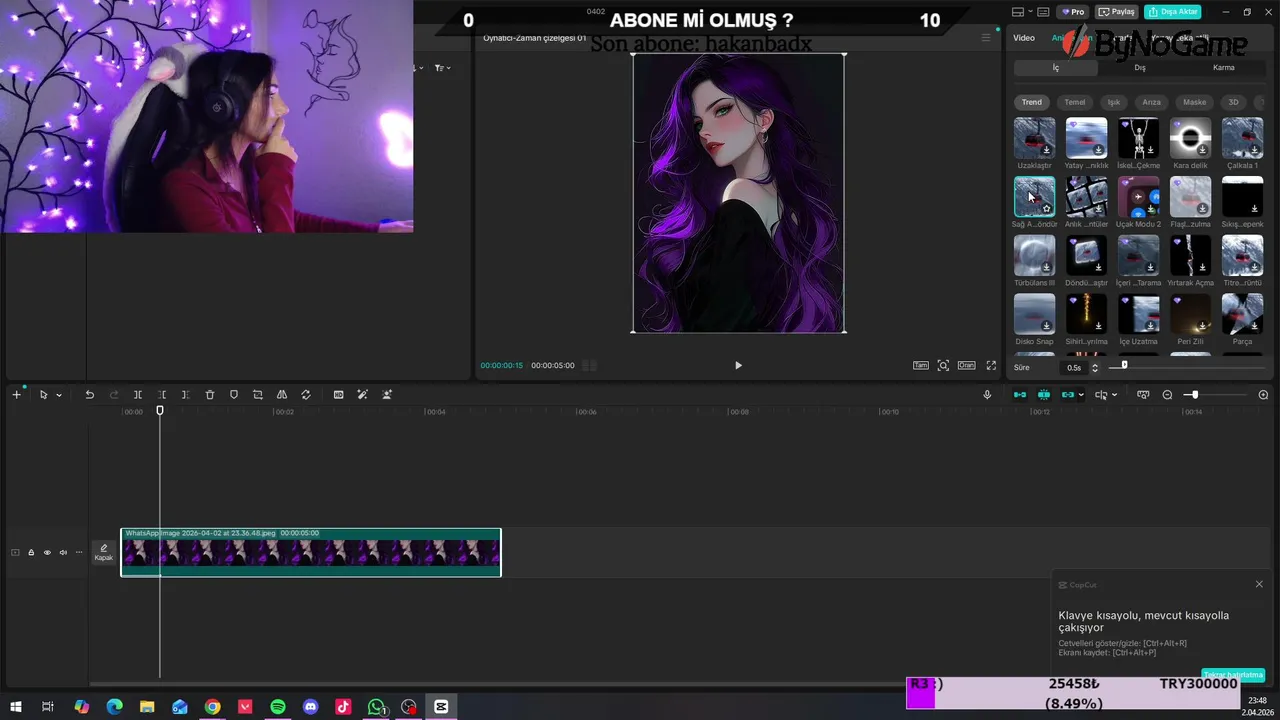
Task: Toggle clip linking in timeline toolbar
Action: coord(1068,395)
